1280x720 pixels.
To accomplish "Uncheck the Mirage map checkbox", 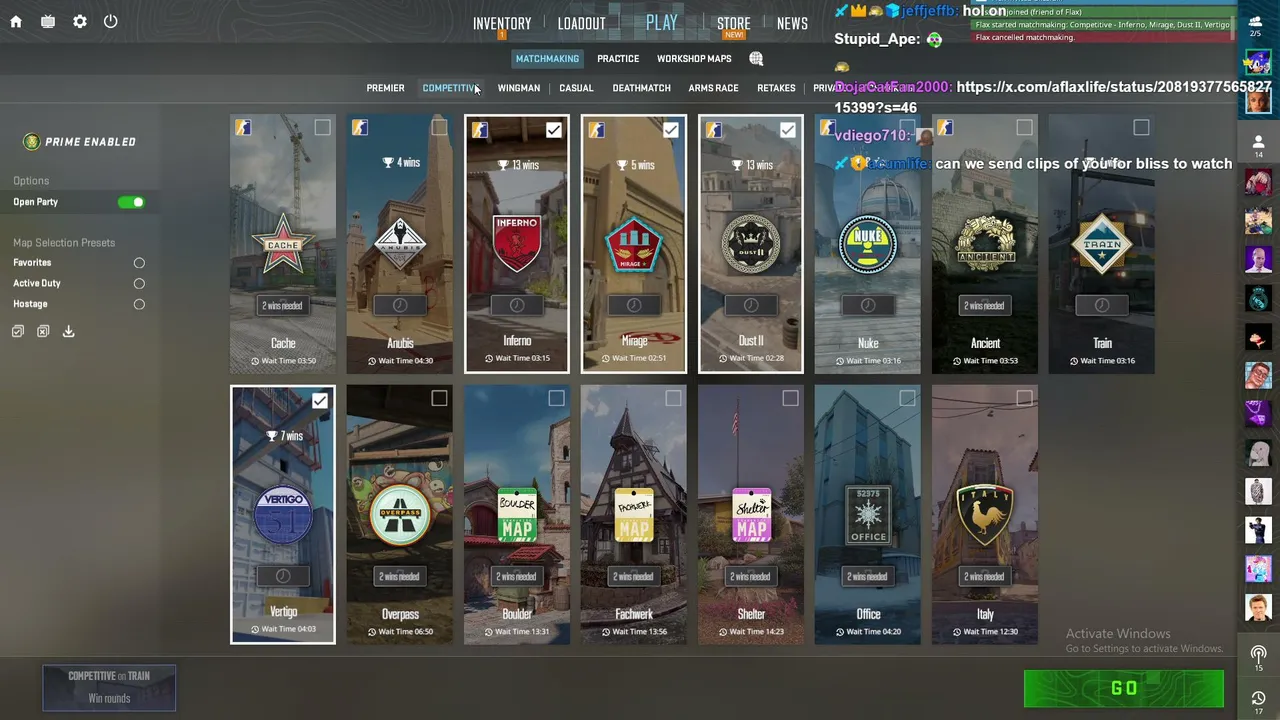I will pos(670,130).
